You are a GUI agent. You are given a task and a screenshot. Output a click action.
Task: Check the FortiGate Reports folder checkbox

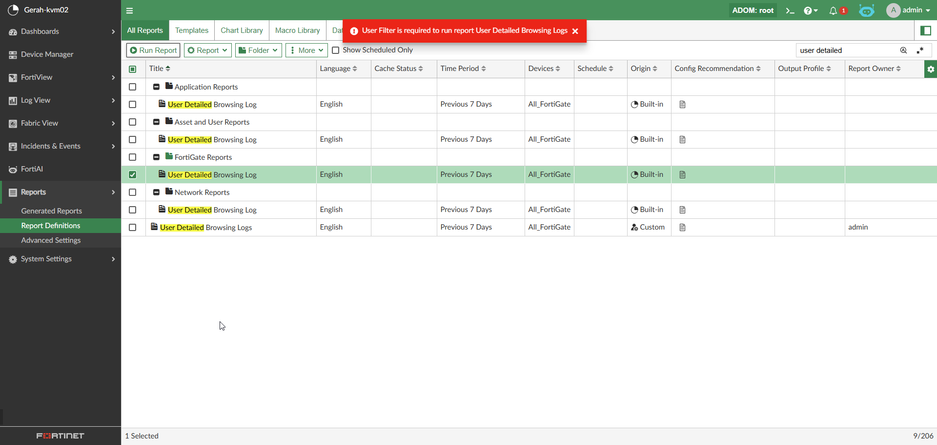pyautogui.click(x=133, y=158)
